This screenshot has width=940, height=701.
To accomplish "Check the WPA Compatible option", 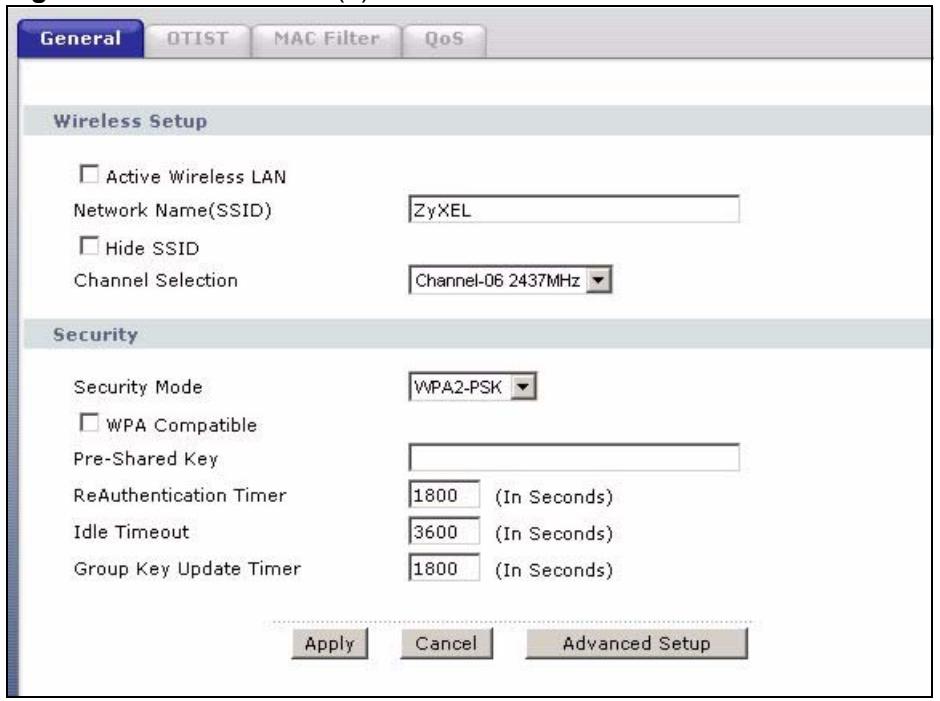I will point(89,423).
